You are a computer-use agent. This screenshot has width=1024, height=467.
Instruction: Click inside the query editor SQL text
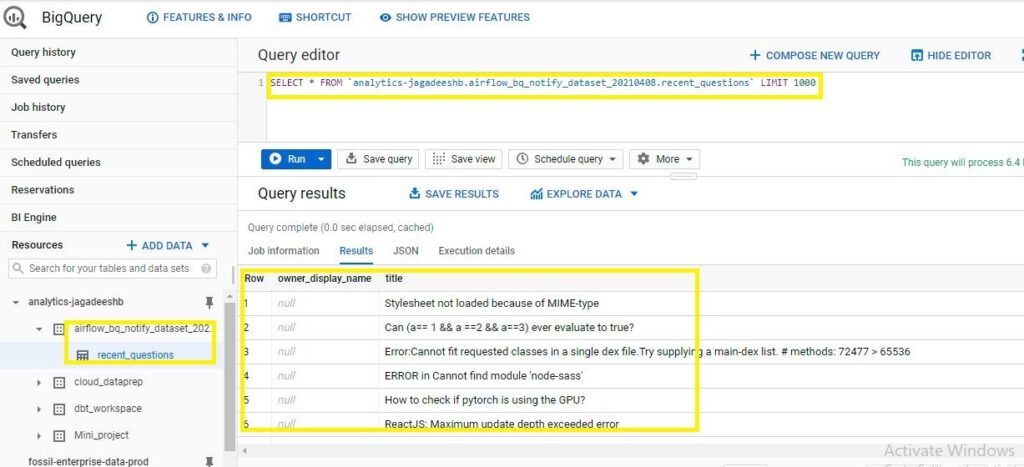click(x=543, y=83)
